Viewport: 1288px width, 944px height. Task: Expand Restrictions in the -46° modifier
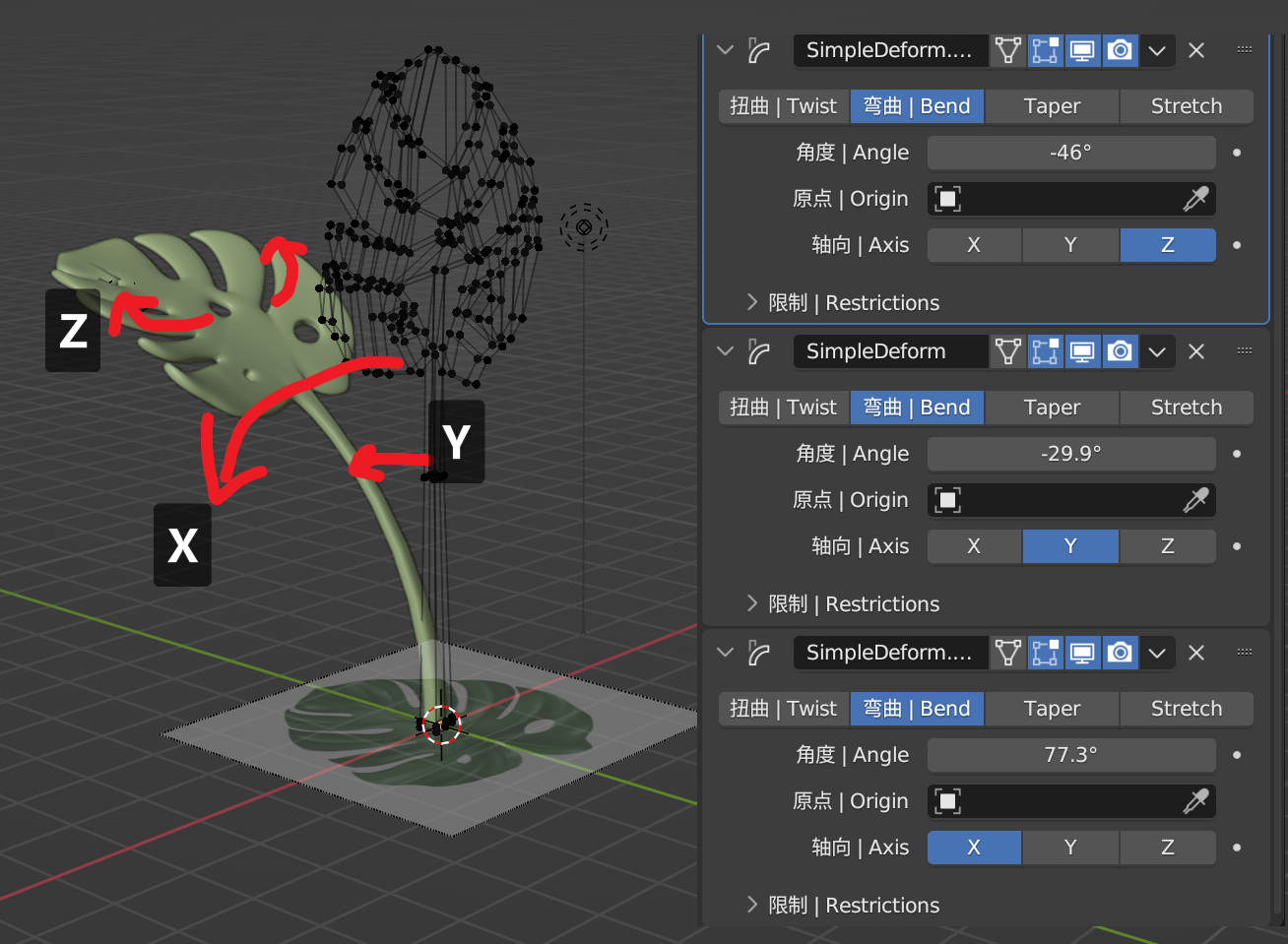pos(753,302)
